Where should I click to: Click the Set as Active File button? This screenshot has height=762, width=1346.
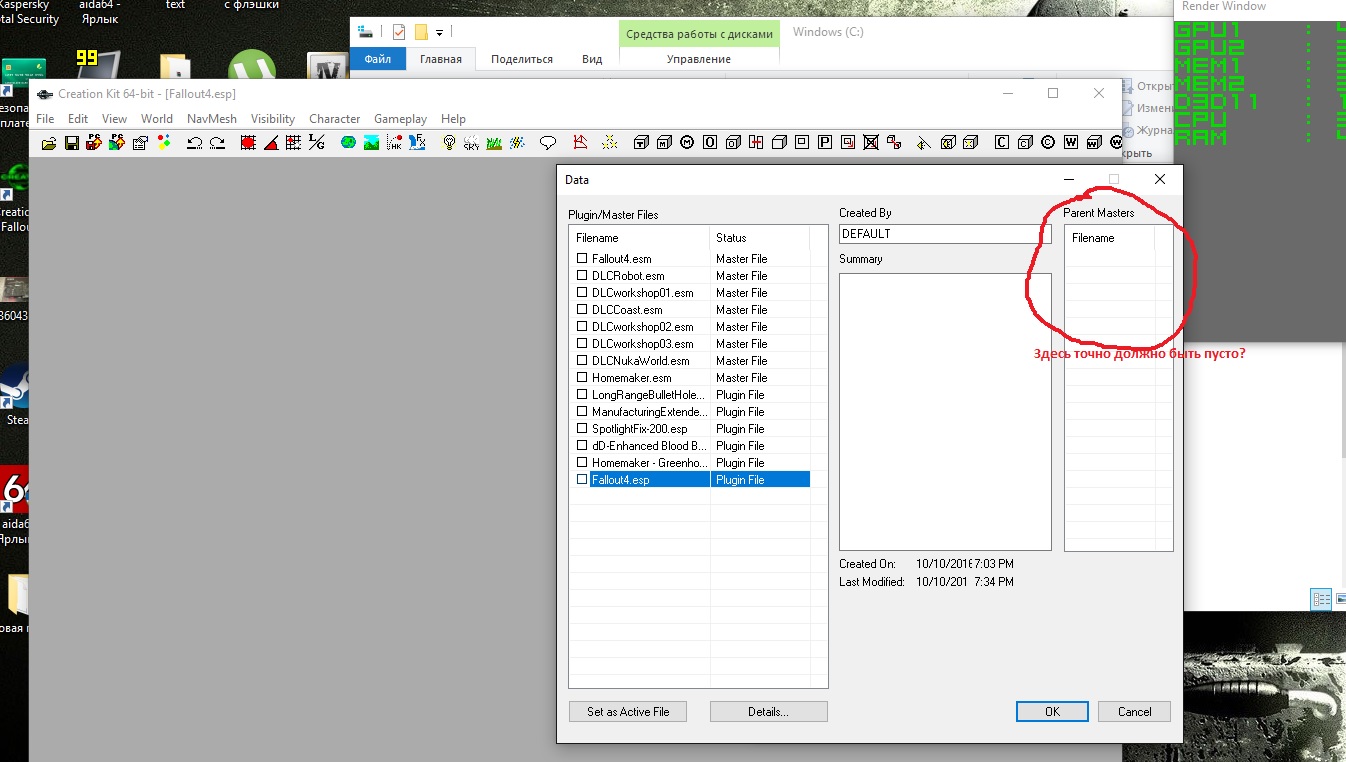tap(628, 712)
